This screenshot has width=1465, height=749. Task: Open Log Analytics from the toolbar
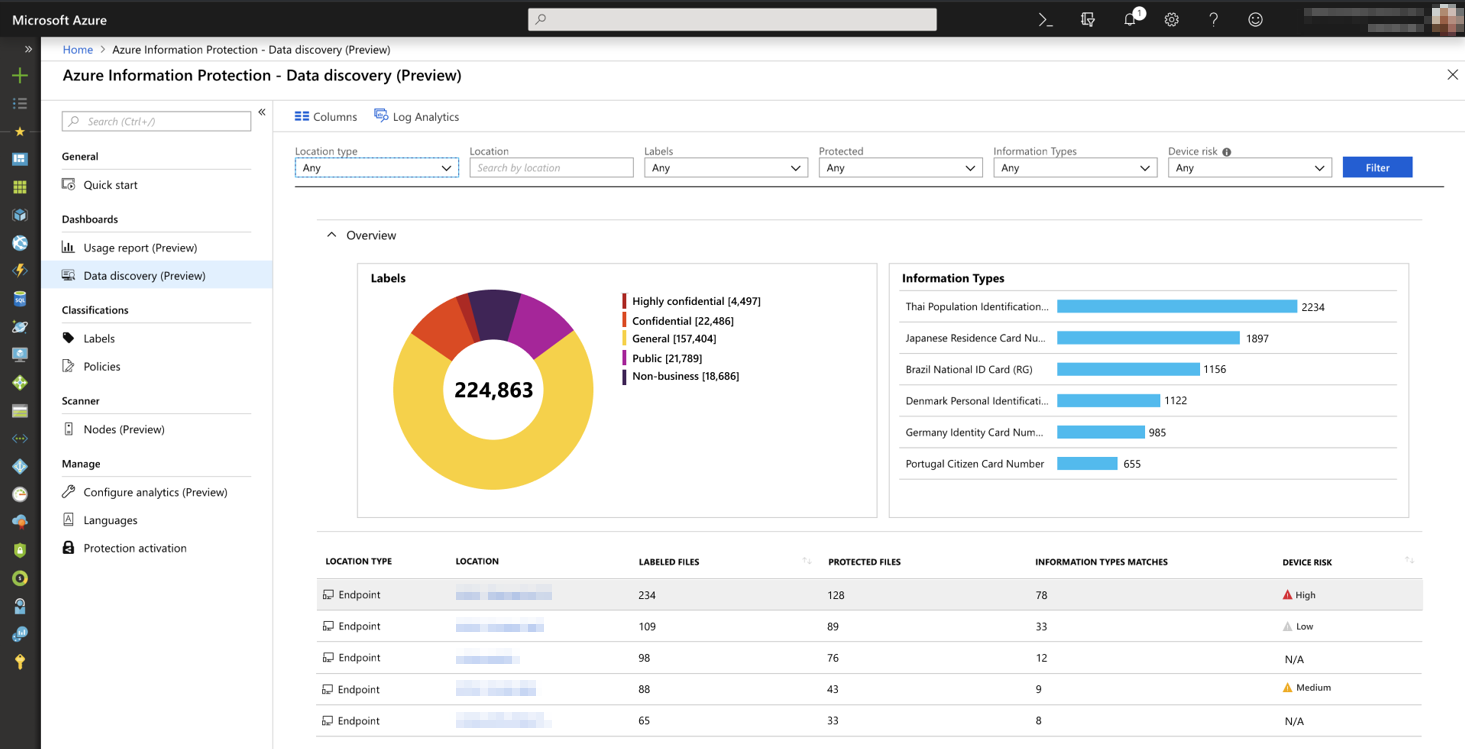416,116
